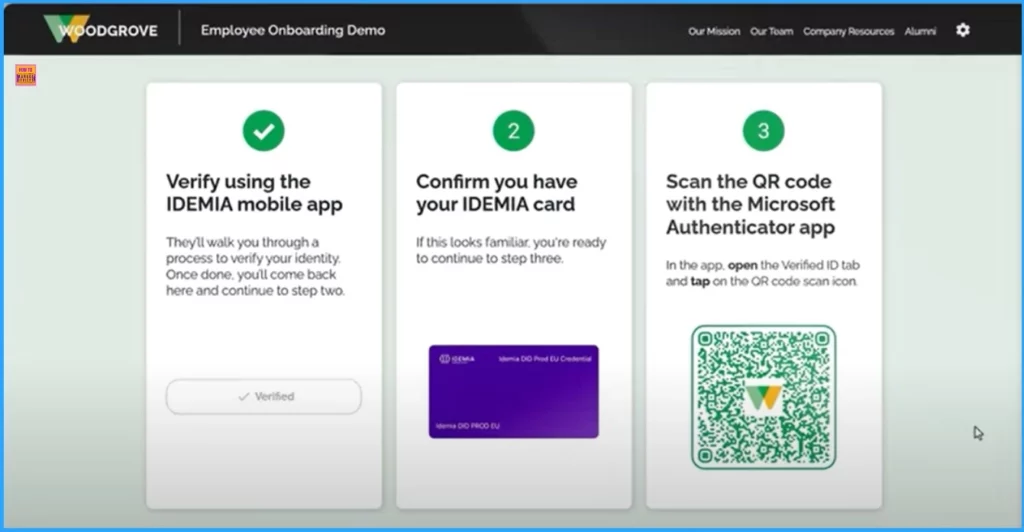Open the Our Team menu item
1024x532 pixels.
(x=771, y=31)
